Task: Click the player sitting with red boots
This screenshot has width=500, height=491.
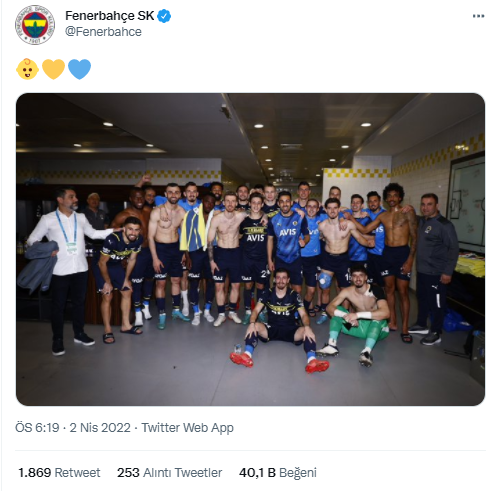Action: pyautogui.click(x=280, y=322)
